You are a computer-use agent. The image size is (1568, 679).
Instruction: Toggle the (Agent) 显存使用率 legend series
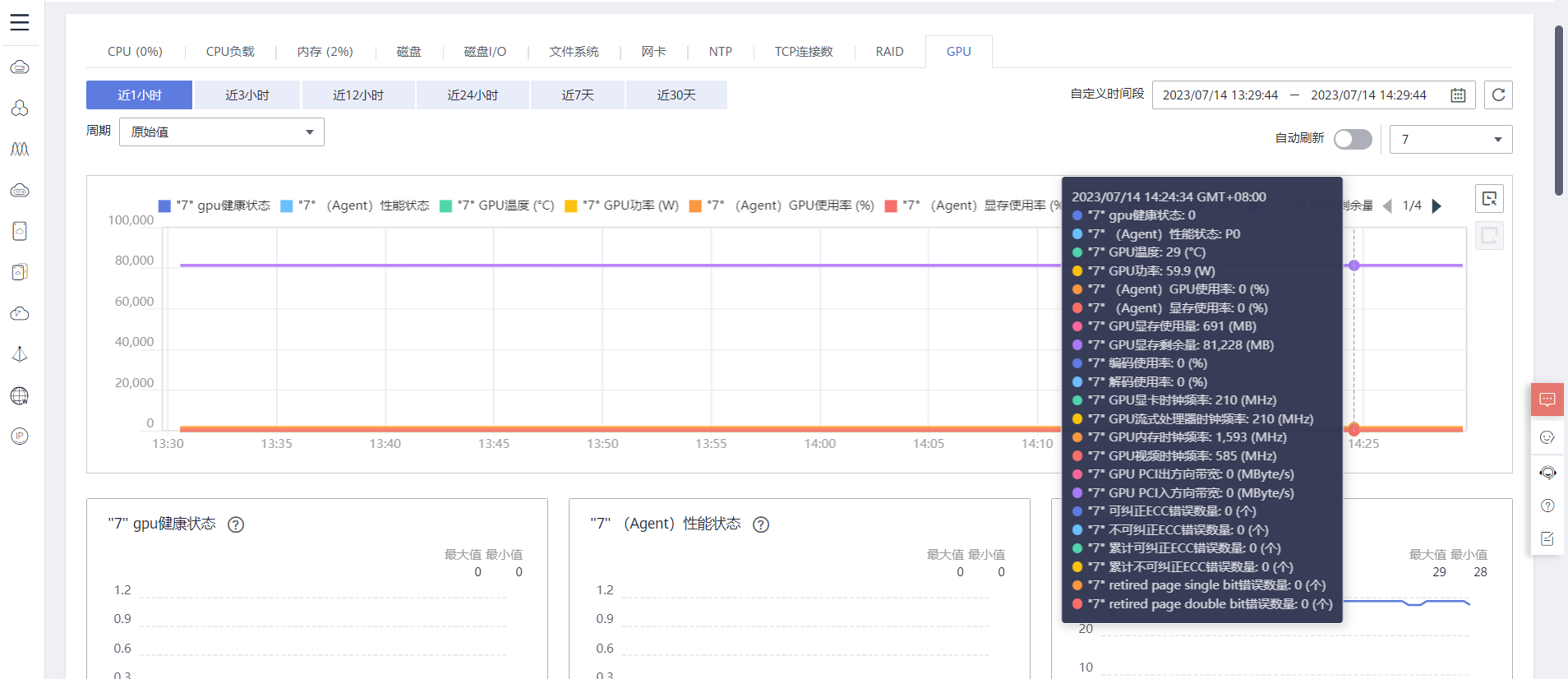coord(973,206)
